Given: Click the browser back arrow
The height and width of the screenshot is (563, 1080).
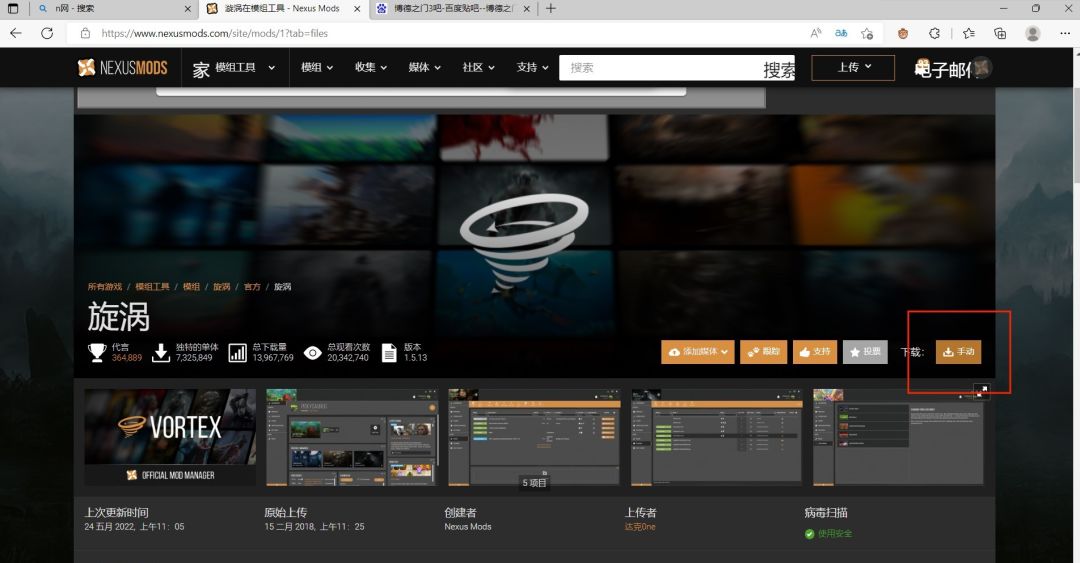Looking at the screenshot, I should [x=16, y=33].
